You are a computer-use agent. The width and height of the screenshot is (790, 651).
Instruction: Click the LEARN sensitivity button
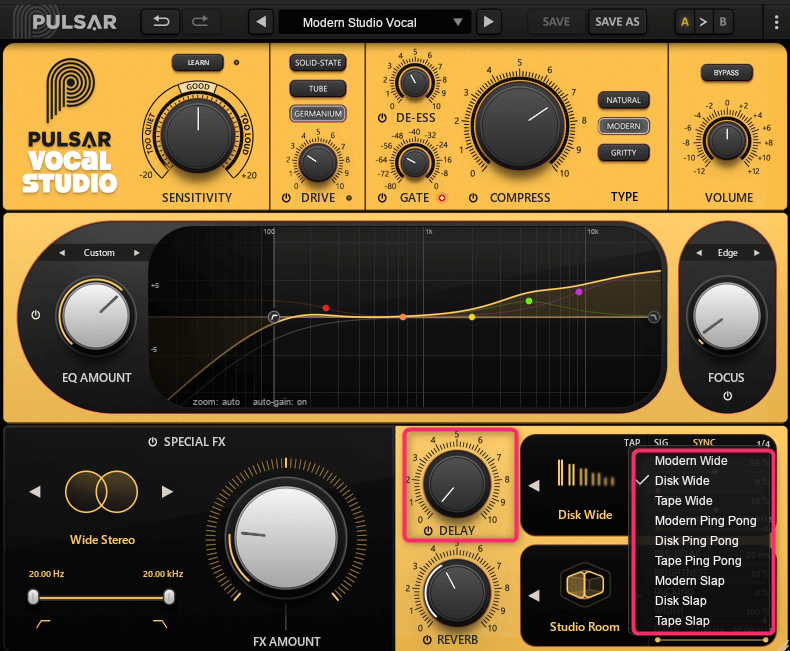click(198, 62)
